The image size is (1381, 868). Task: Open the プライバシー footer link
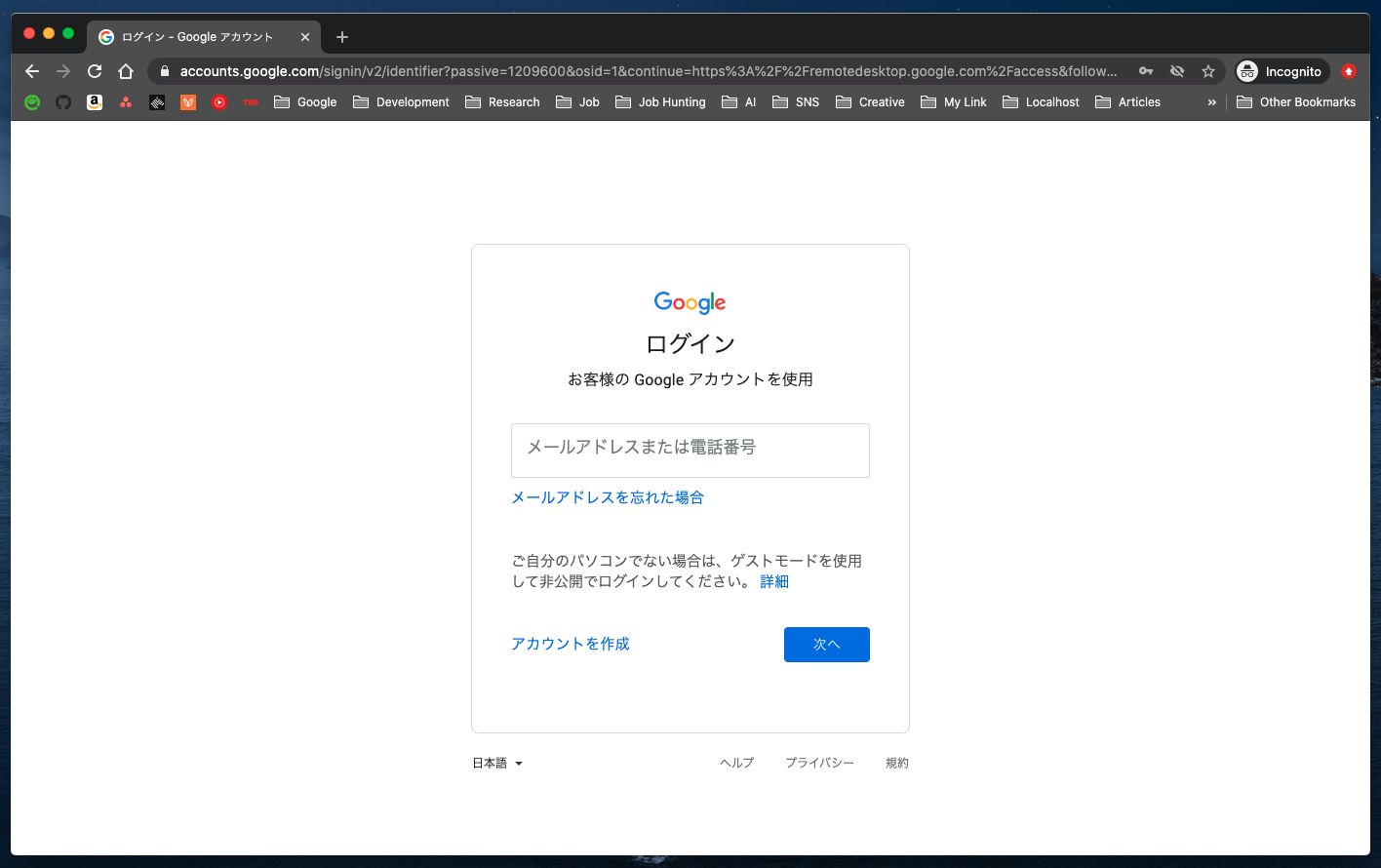(820, 763)
